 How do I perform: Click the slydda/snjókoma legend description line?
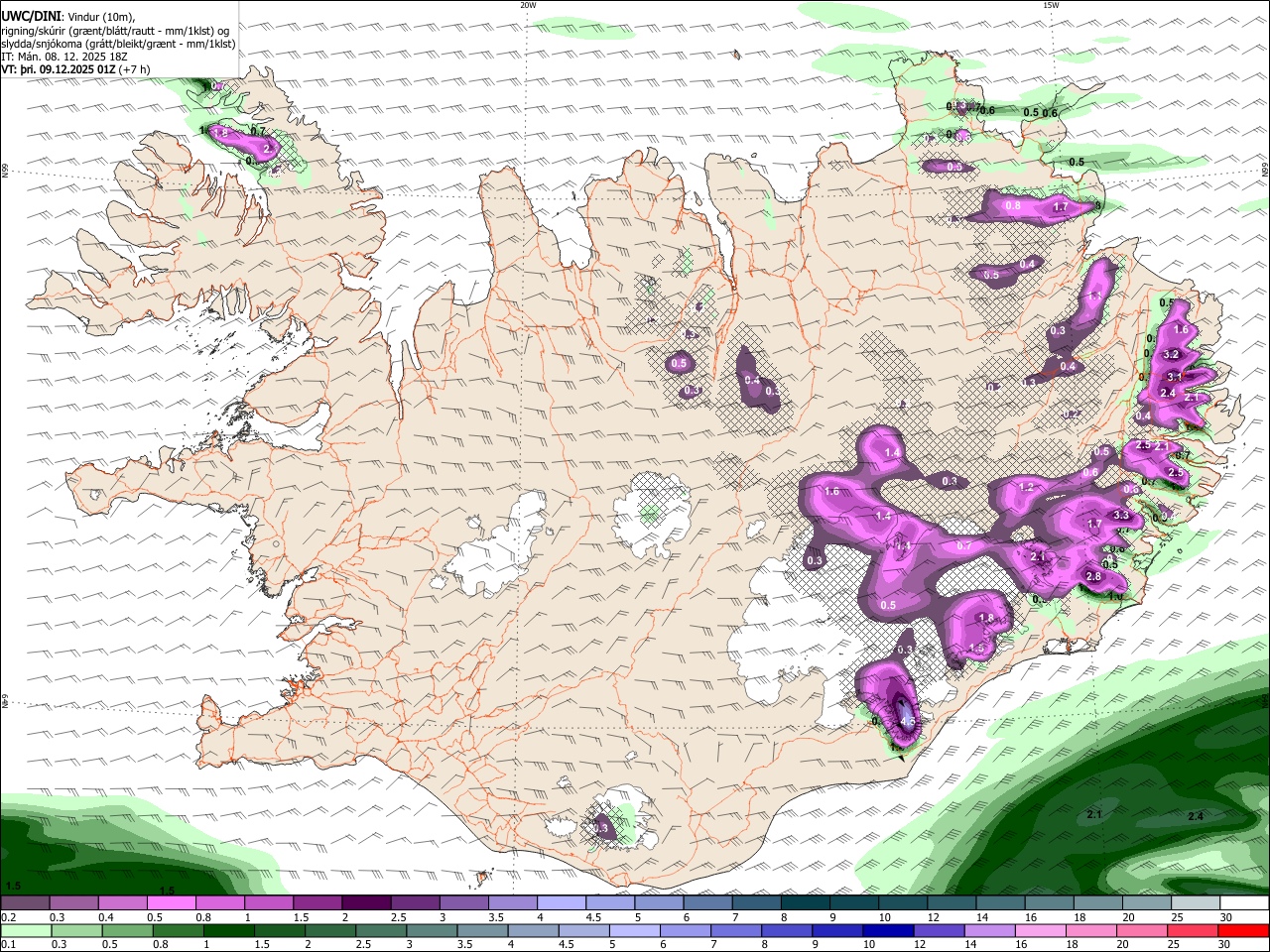coord(118,44)
